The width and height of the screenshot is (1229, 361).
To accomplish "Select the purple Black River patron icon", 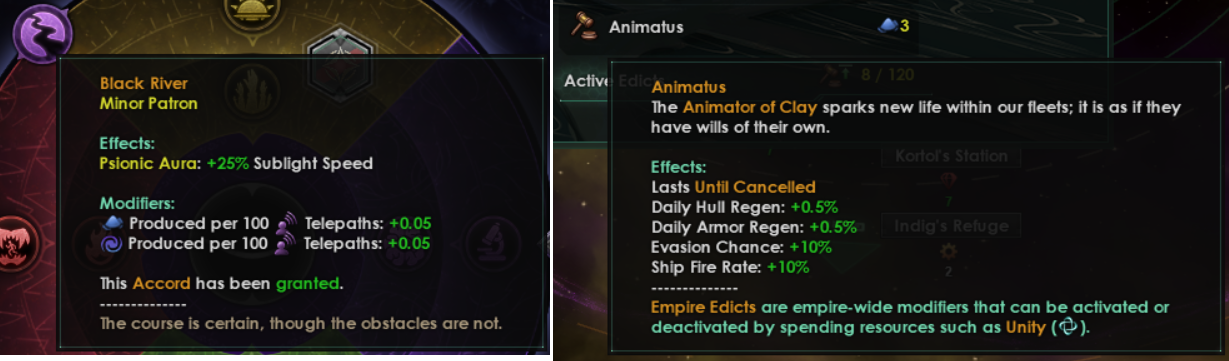I will click(41, 32).
